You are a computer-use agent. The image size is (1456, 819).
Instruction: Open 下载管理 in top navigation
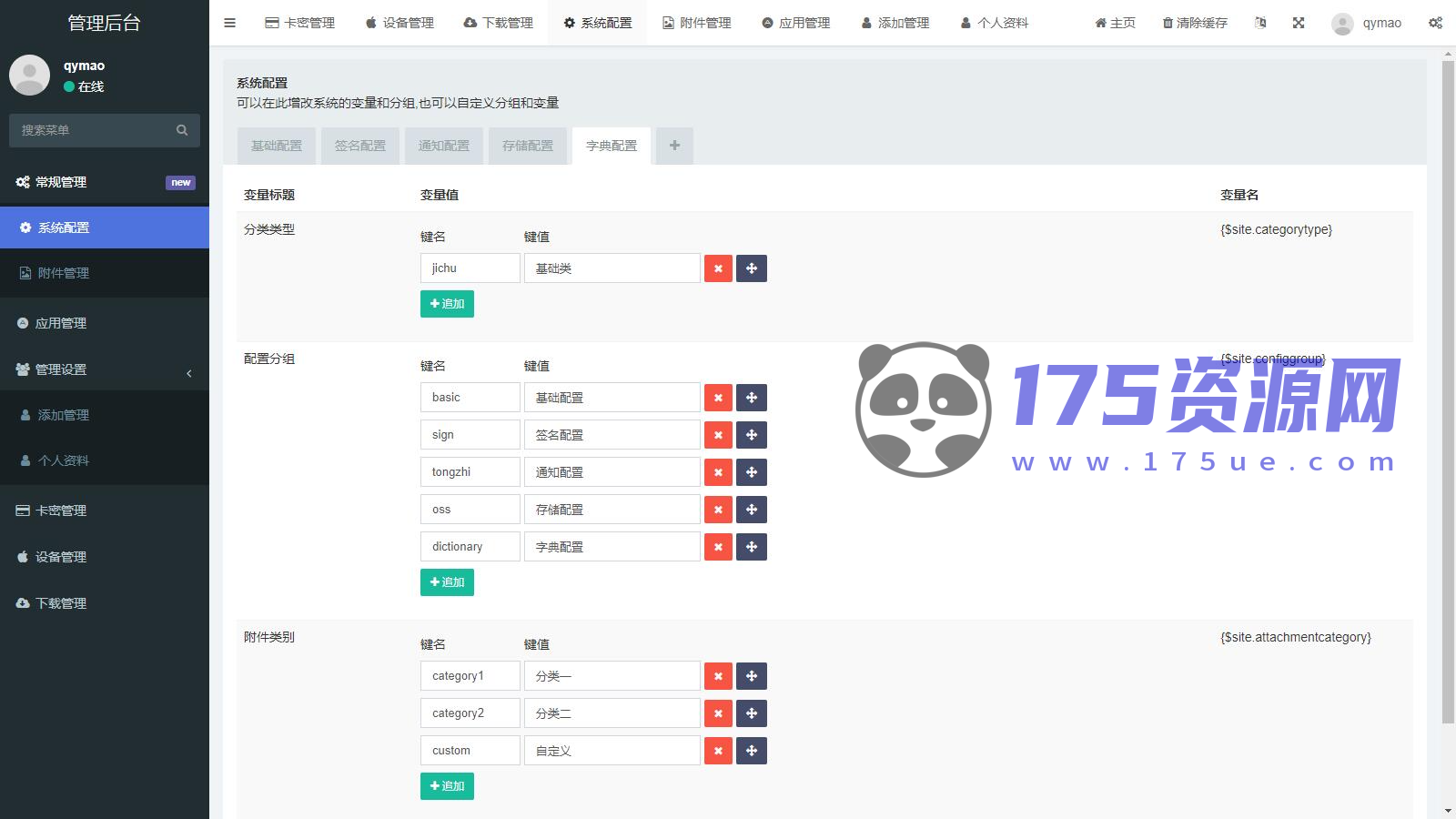[499, 23]
